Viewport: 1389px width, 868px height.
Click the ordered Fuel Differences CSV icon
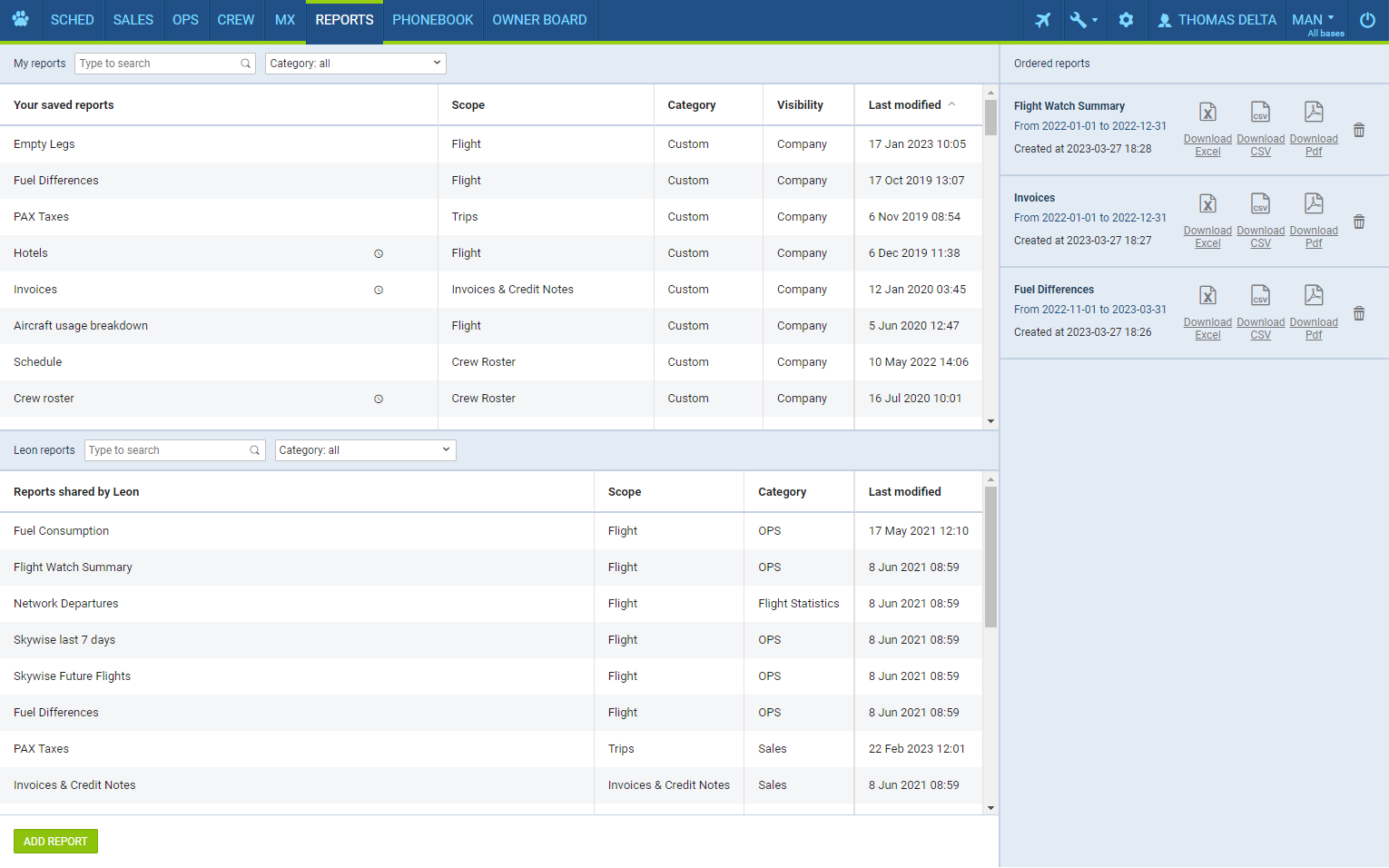[x=1260, y=295]
